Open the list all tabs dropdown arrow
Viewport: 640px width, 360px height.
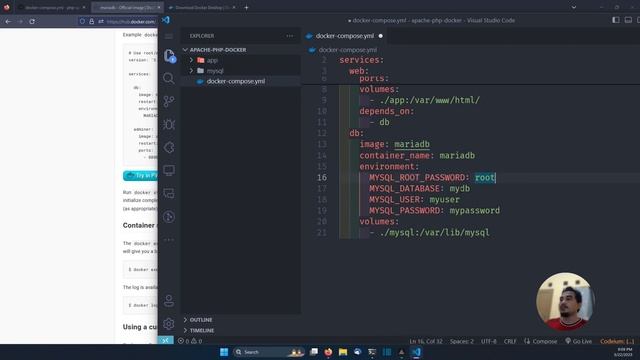coord(574,7)
